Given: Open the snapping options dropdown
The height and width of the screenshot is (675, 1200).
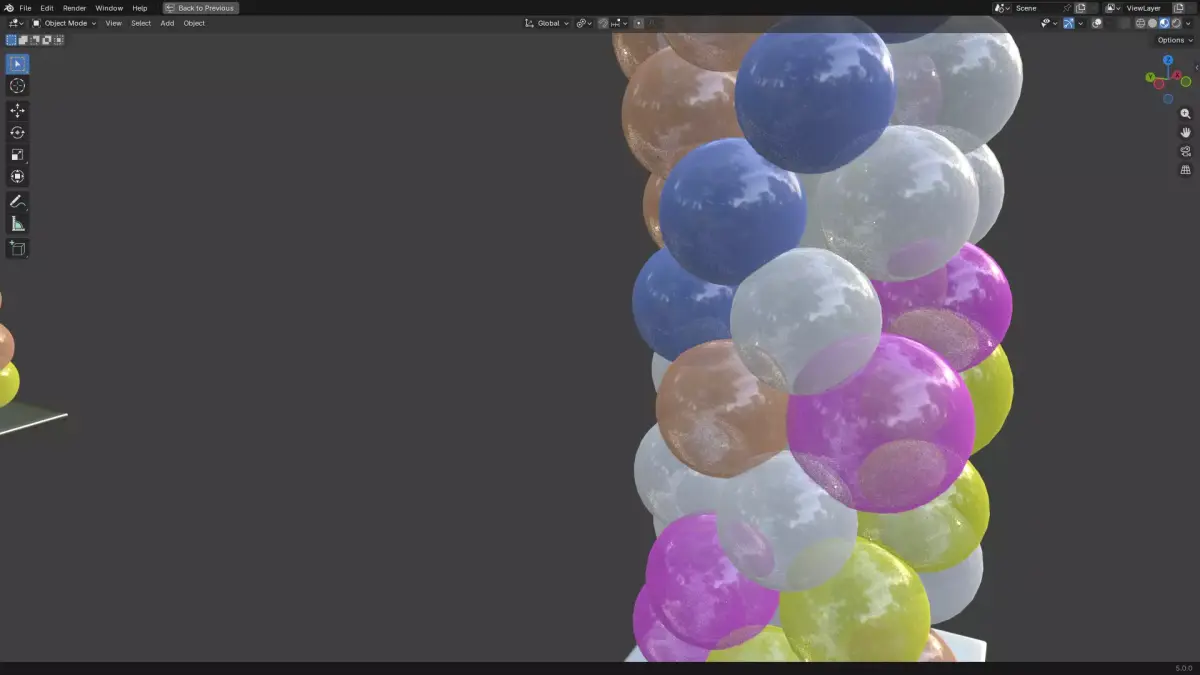Looking at the screenshot, I should 619,23.
